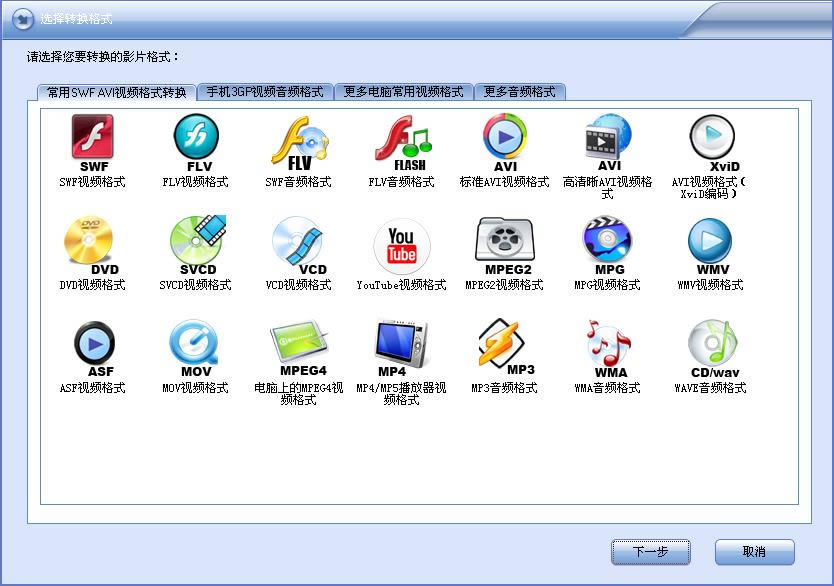Screen dimensions: 834x586
Task: Select the golden DVD disc icon
Action: point(91,246)
